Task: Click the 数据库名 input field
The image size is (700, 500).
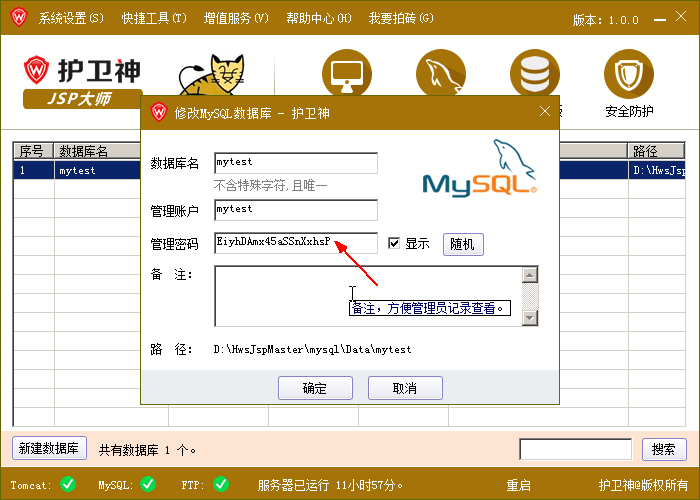Action: [x=296, y=163]
